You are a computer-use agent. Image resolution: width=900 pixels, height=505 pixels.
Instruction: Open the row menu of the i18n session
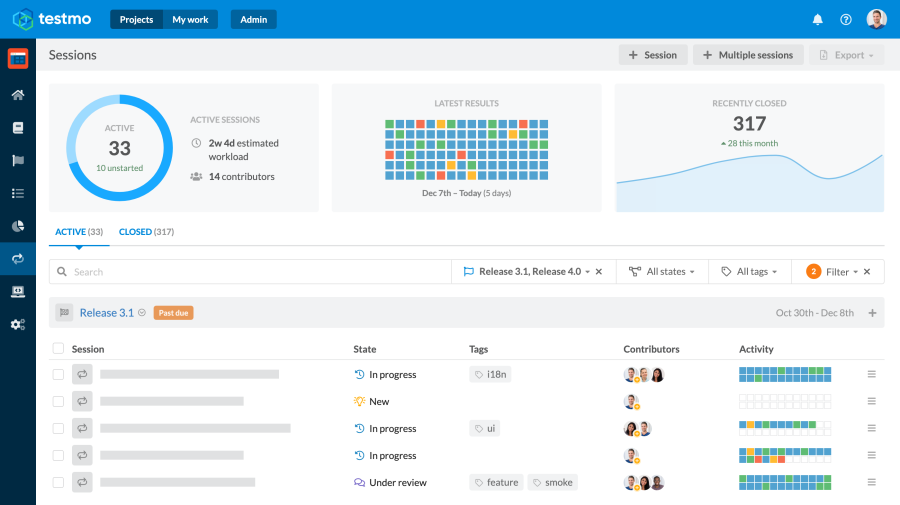pyautogui.click(x=871, y=374)
